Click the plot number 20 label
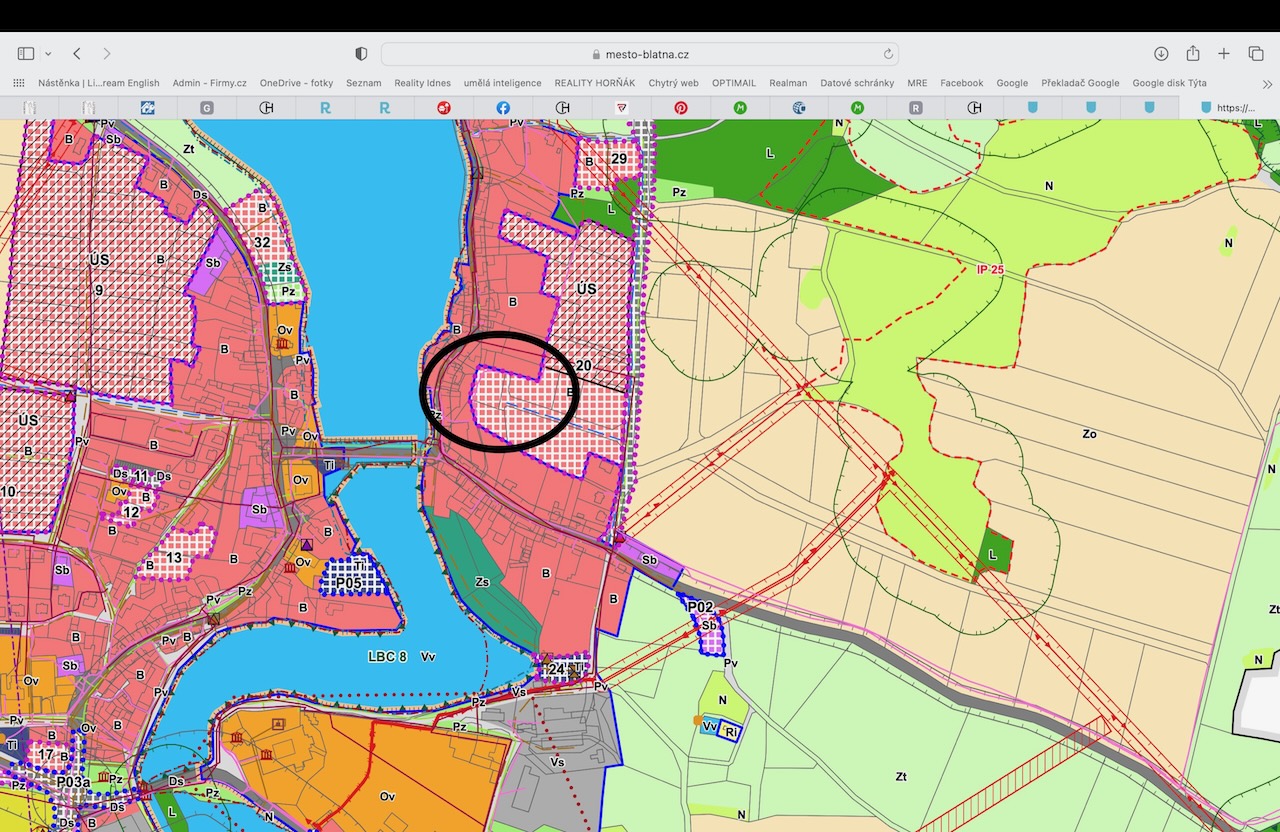Image resolution: width=1280 pixels, height=832 pixels. pos(584,366)
